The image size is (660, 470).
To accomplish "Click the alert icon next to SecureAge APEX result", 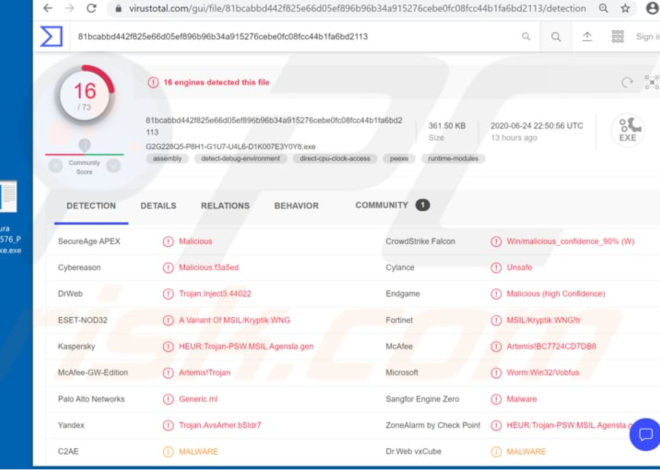I will [x=168, y=242].
